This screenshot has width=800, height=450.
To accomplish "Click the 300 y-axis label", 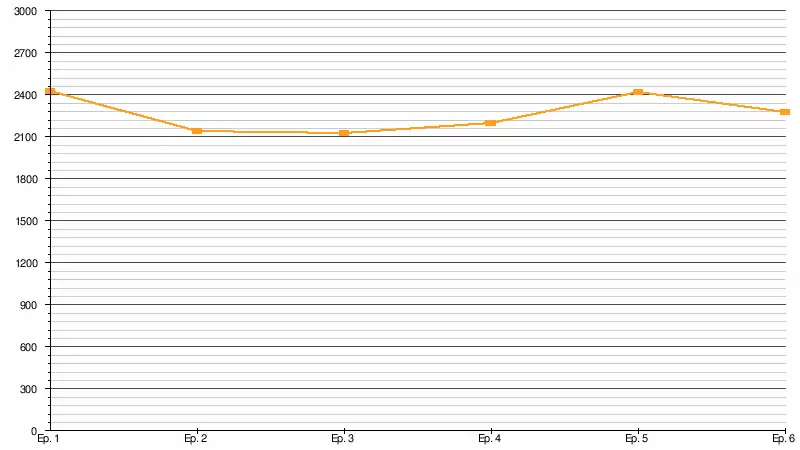I will tap(29, 389).
